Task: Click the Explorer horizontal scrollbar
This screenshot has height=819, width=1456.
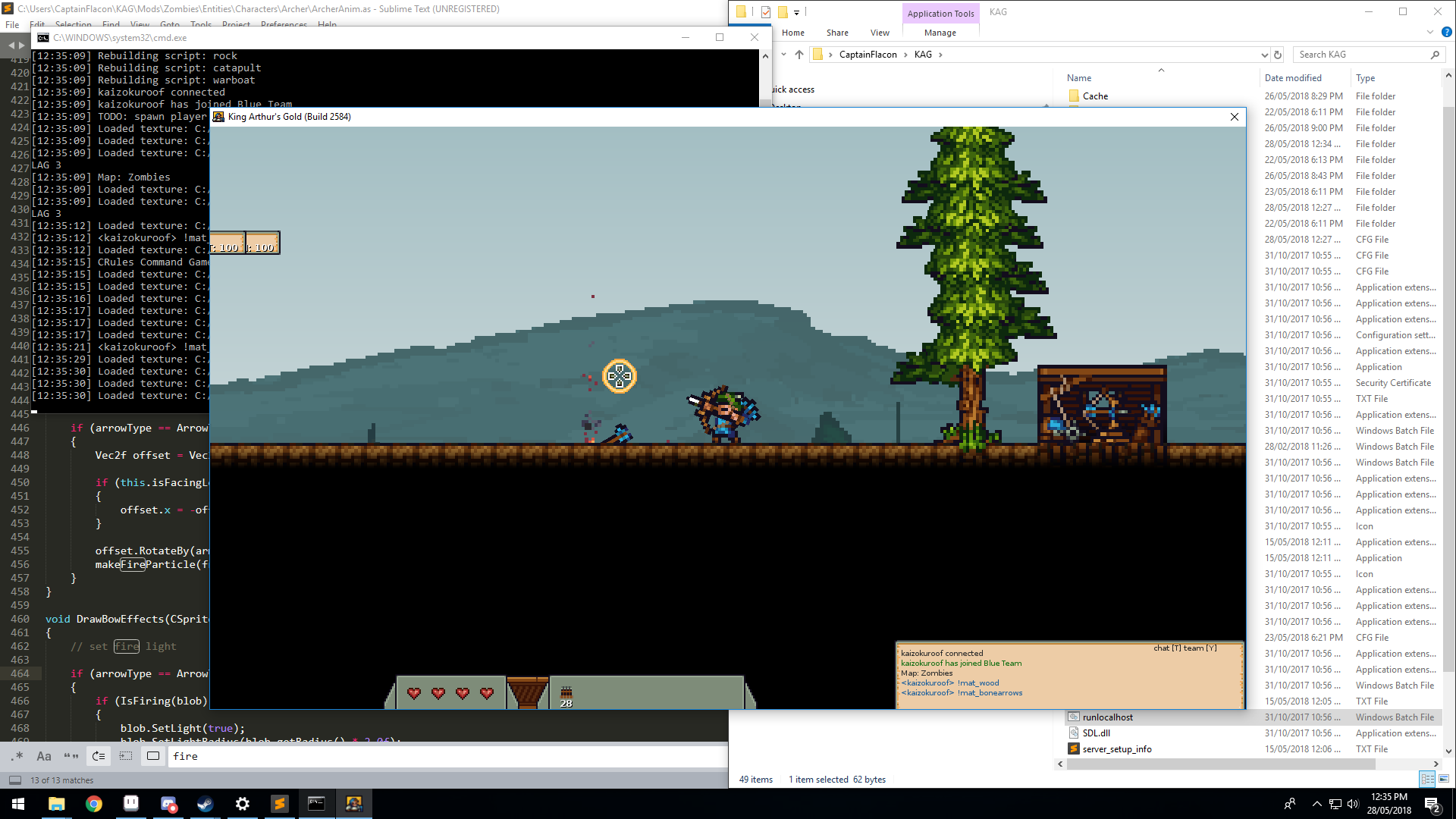Action: tap(1221, 764)
